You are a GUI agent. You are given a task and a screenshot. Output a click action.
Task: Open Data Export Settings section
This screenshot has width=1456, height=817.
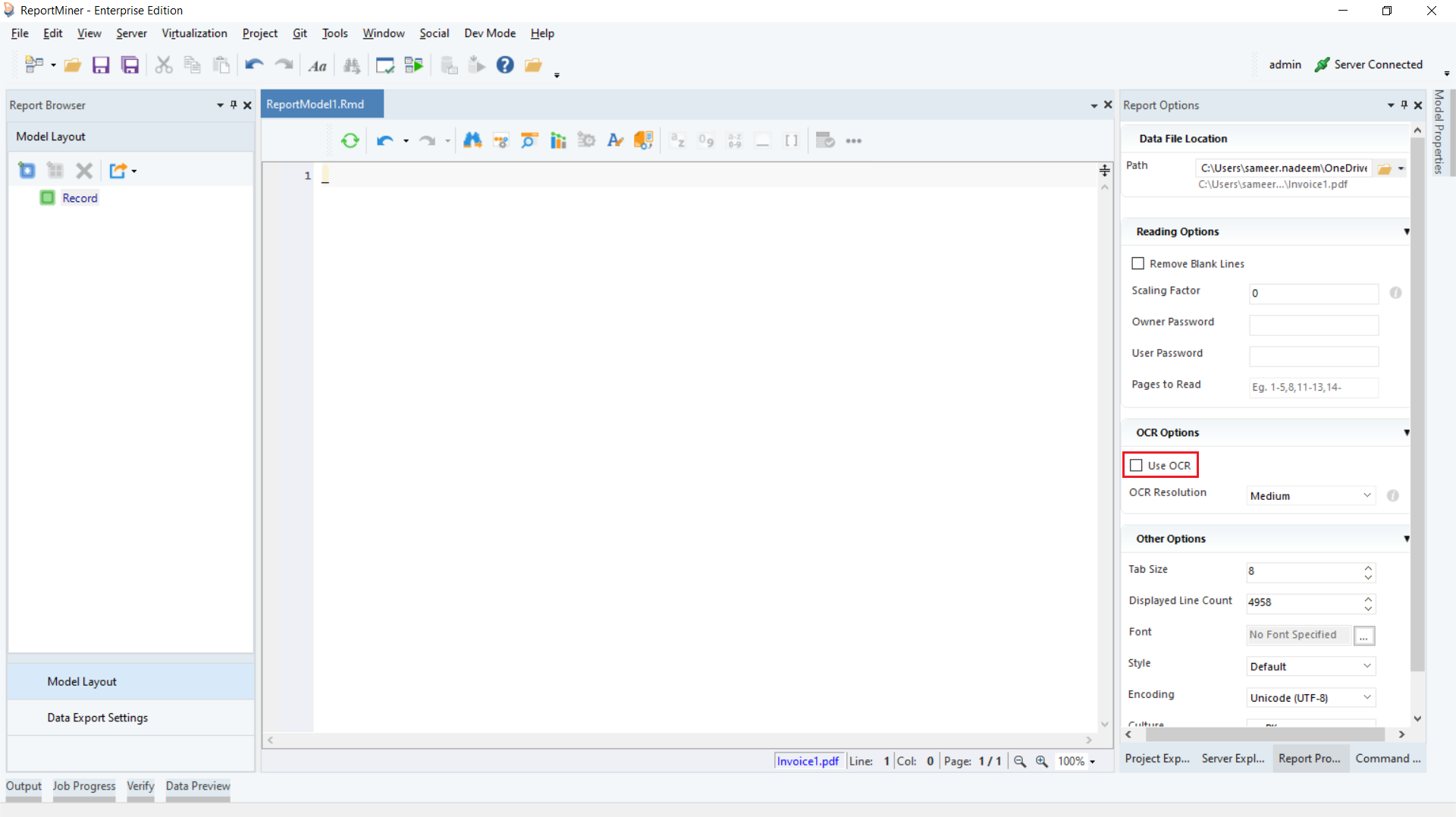pyautogui.click(x=97, y=718)
